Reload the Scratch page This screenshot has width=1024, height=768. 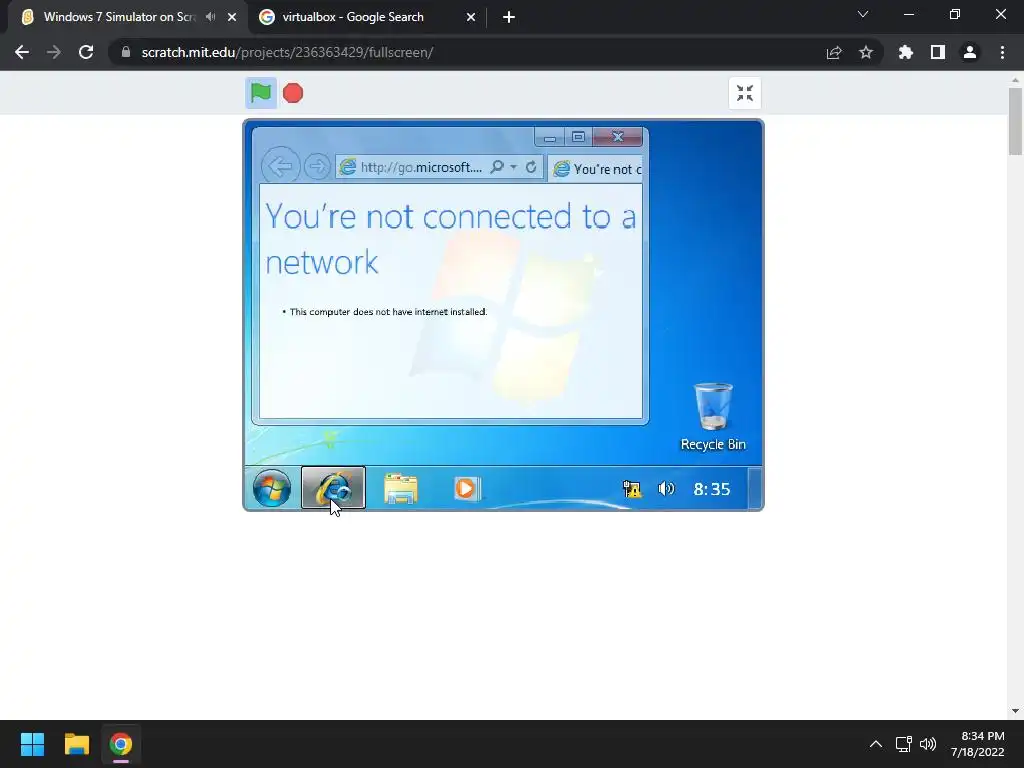coord(86,52)
